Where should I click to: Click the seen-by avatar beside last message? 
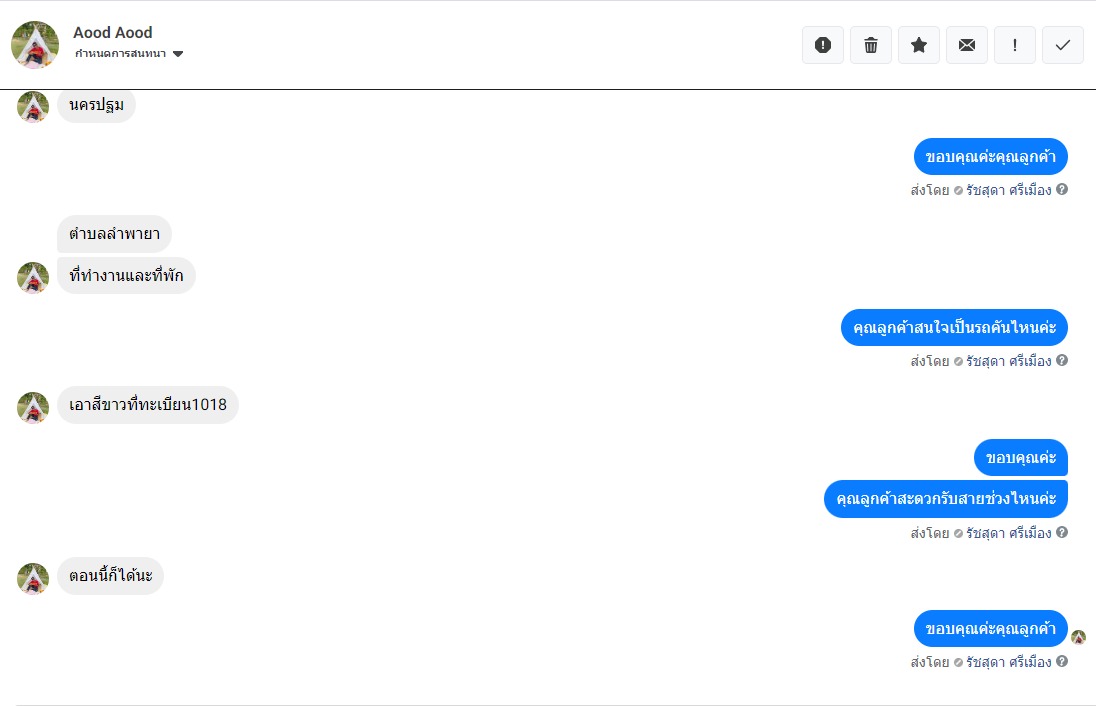(x=1078, y=637)
